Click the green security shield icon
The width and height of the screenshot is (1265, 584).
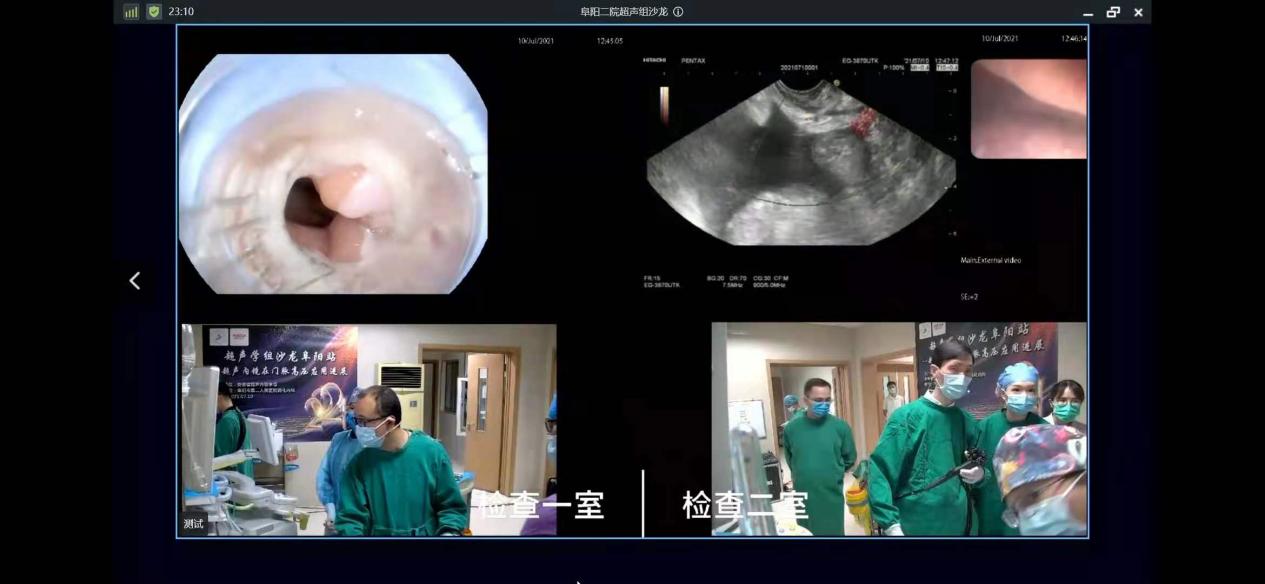pos(154,12)
